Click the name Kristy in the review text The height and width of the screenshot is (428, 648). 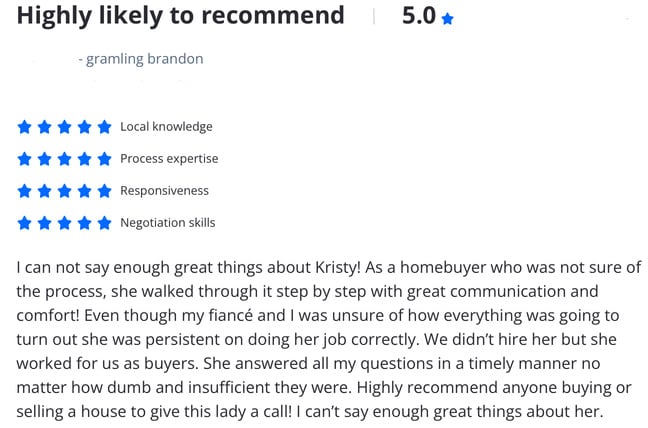(x=338, y=268)
